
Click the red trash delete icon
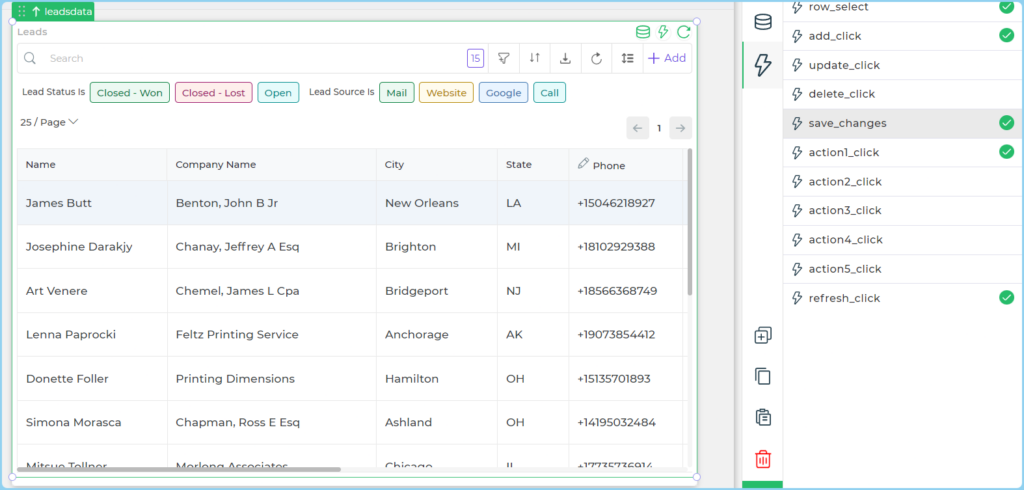click(x=762, y=459)
